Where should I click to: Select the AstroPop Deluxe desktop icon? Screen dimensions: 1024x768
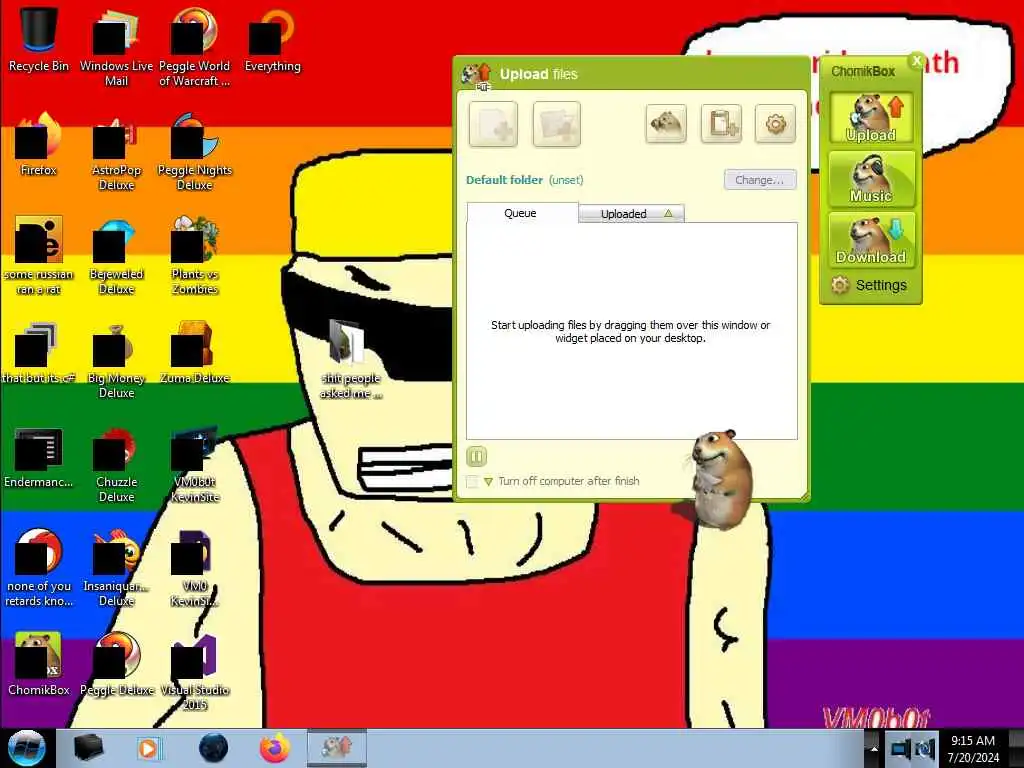(x=116, y=152)
